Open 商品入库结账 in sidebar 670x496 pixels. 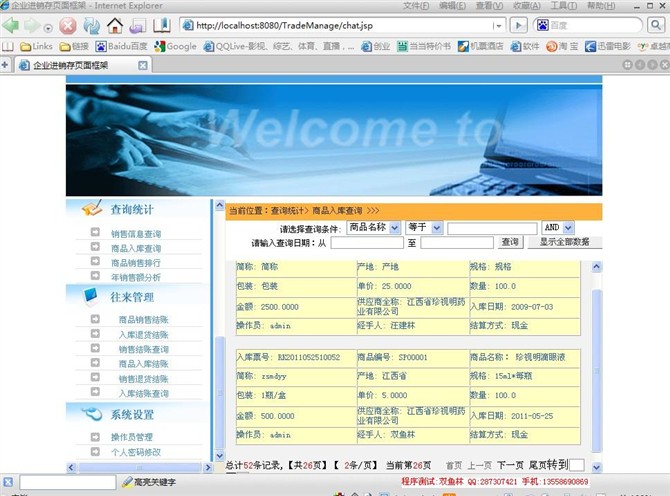(144, 364)
